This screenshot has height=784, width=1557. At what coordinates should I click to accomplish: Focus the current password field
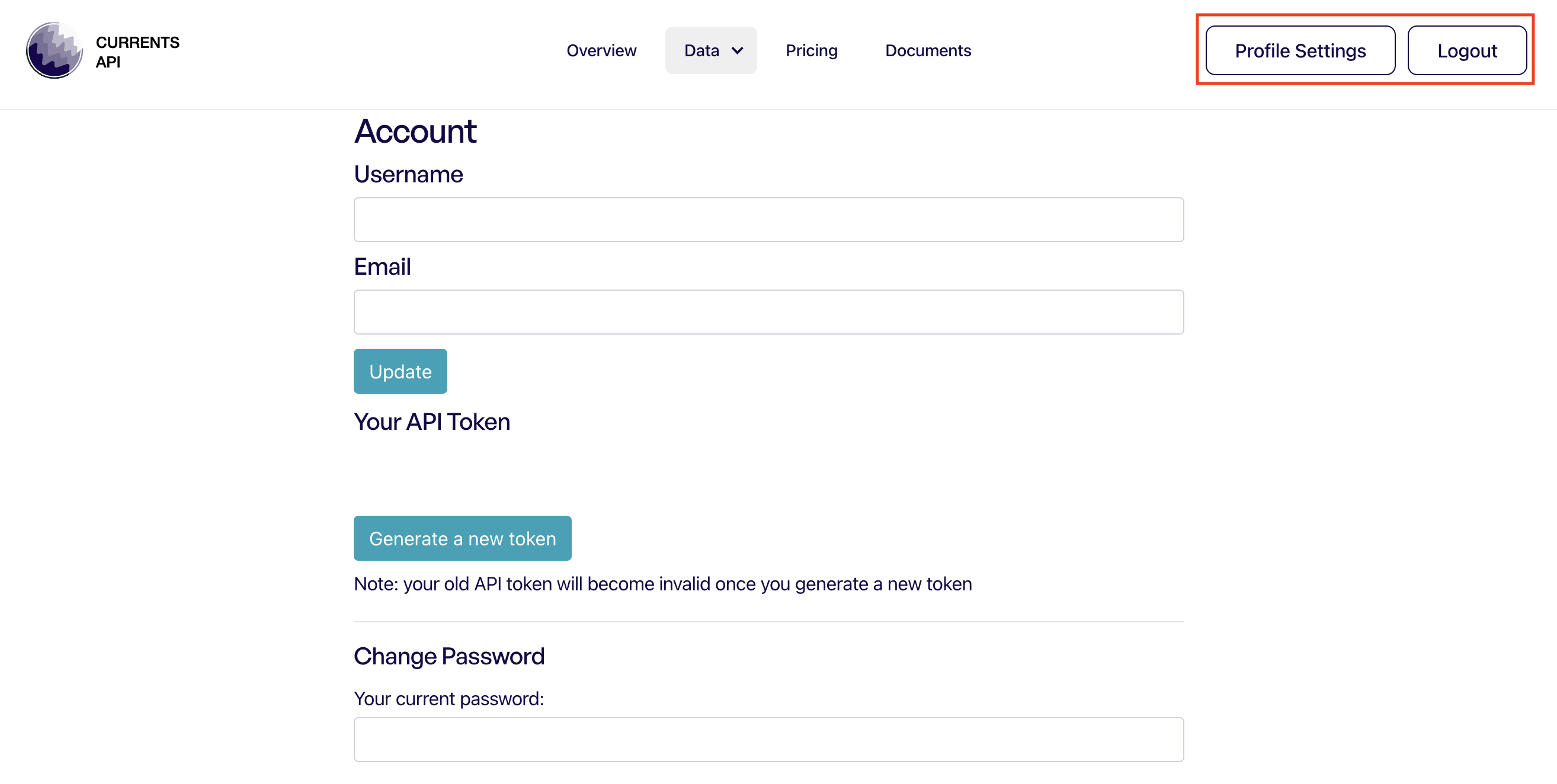pos(768,740)
